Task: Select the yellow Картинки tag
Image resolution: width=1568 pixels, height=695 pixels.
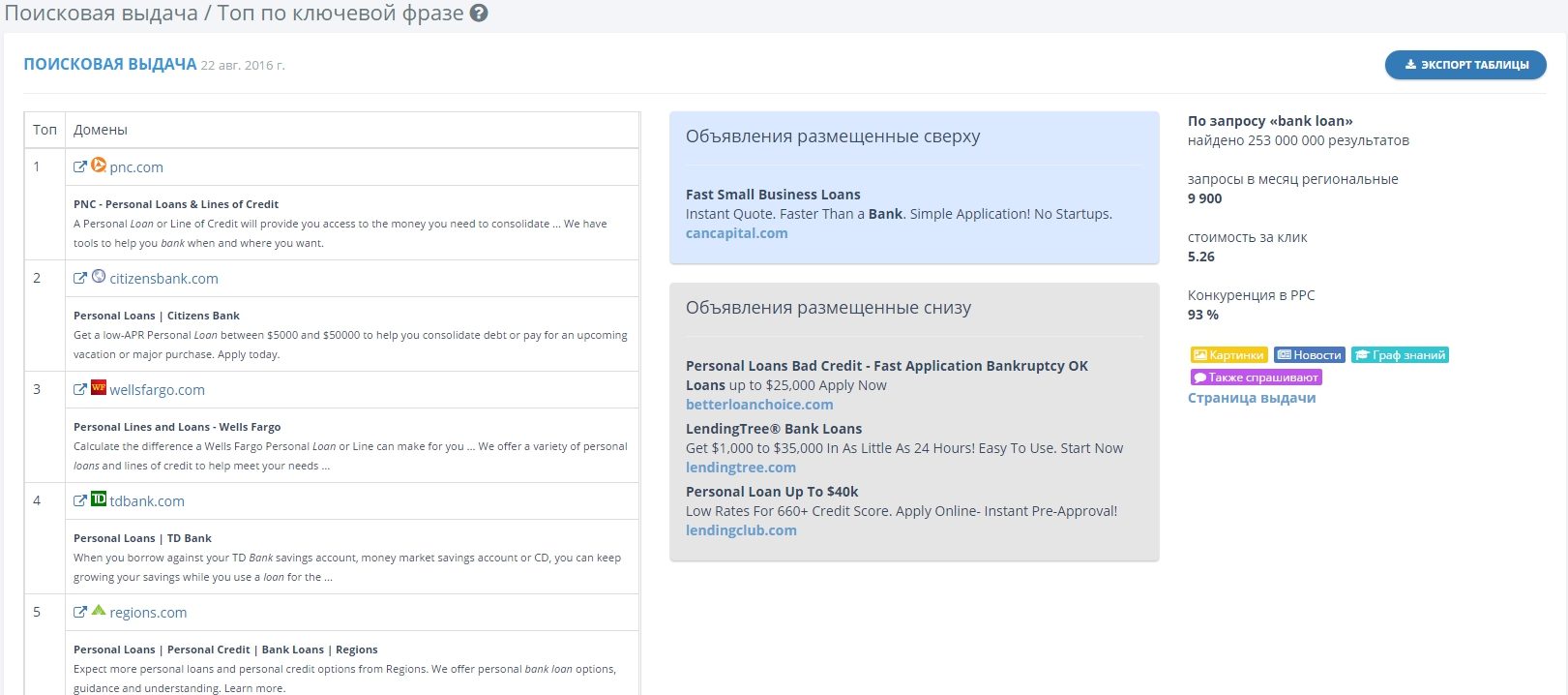Action: pos(1228,355)
